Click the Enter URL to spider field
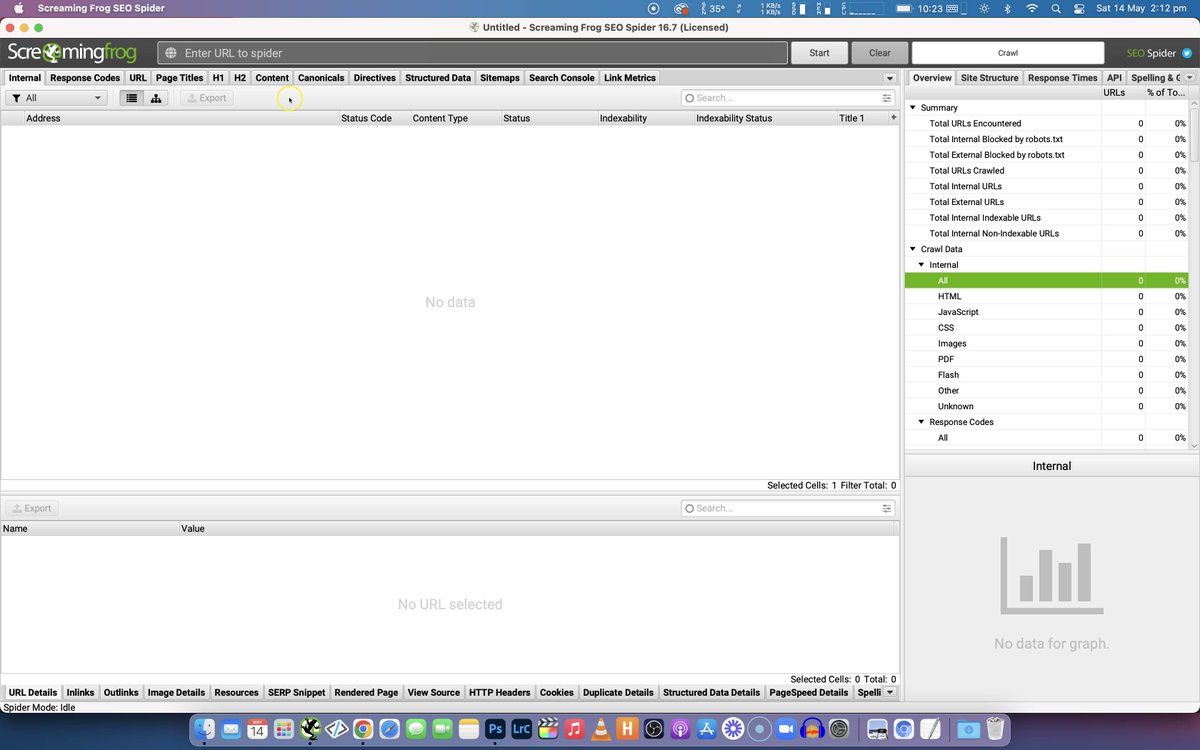Viewport: 1200px width, 750px height. pos(472,53)
